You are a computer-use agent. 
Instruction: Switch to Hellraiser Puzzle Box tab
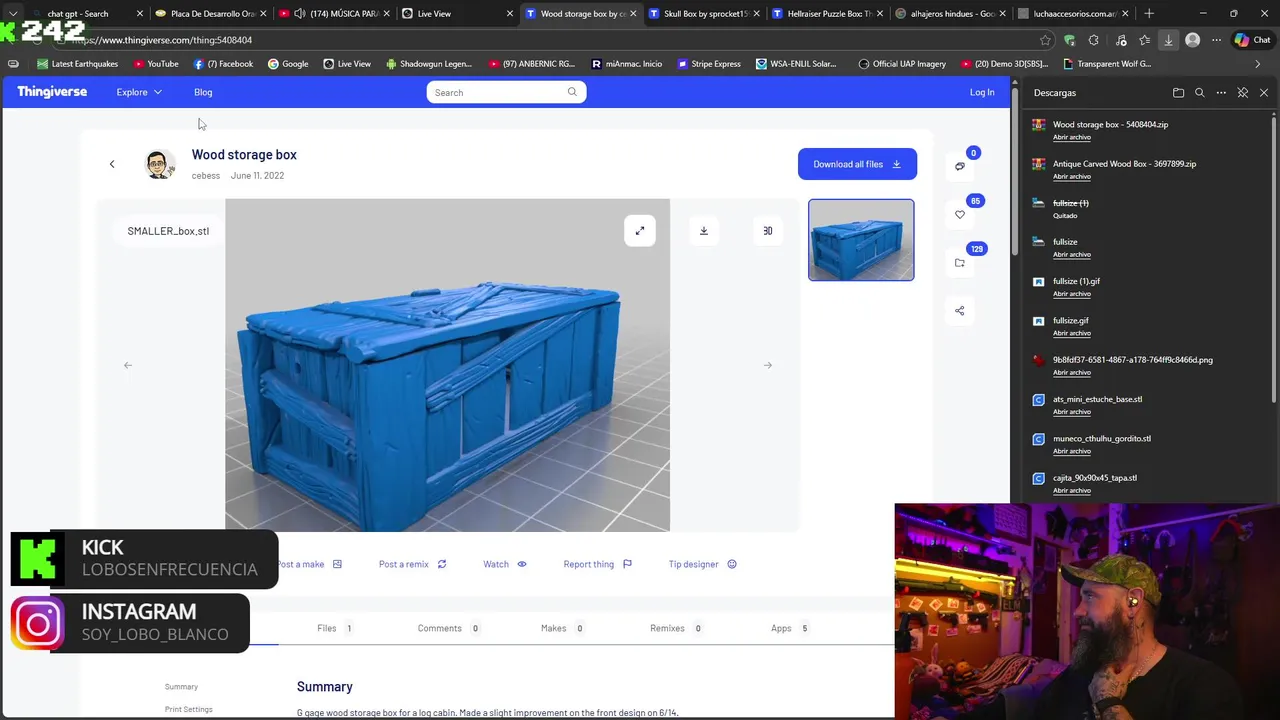point(826,14)
